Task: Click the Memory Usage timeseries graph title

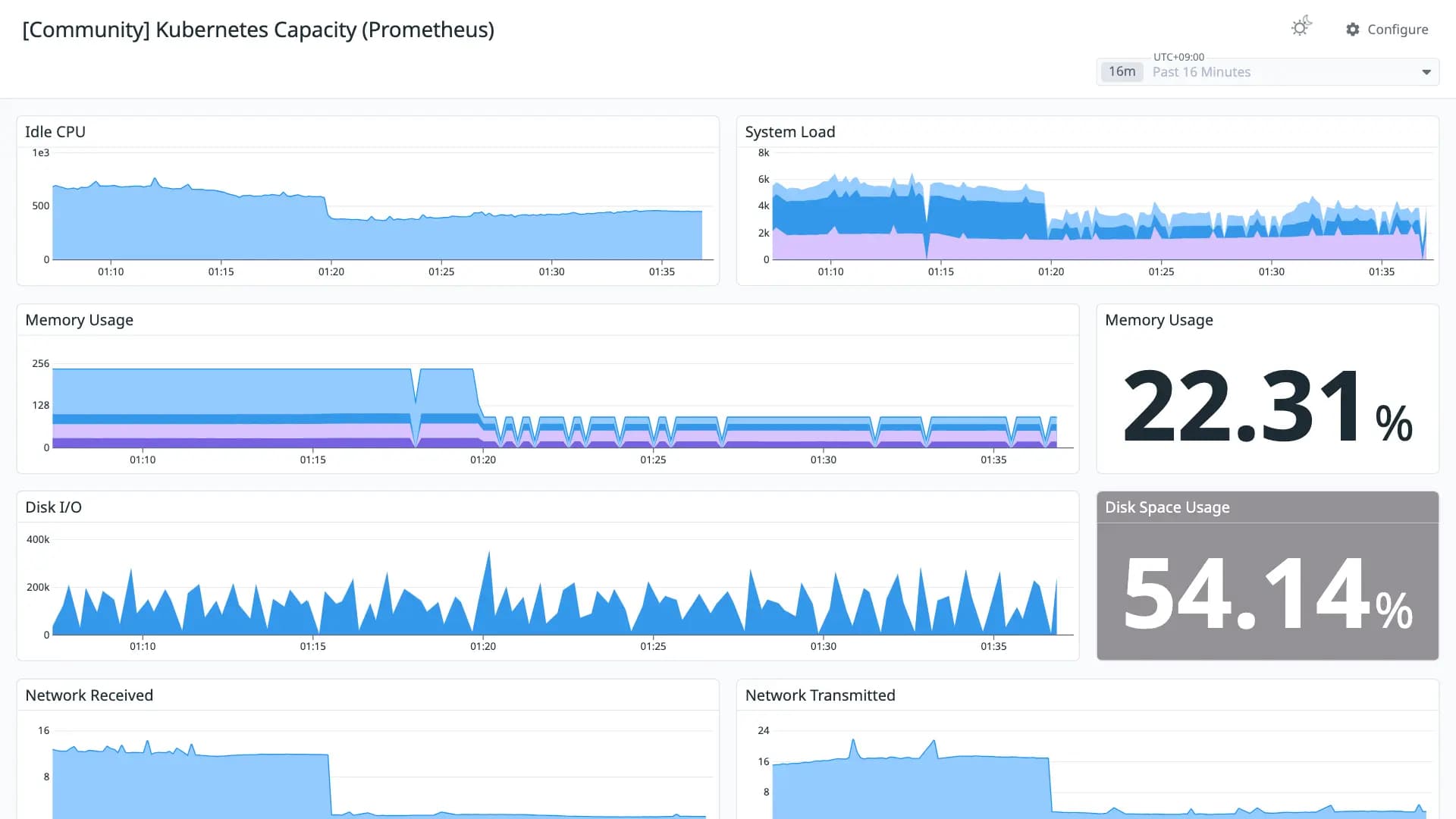Action: (80, 320)
